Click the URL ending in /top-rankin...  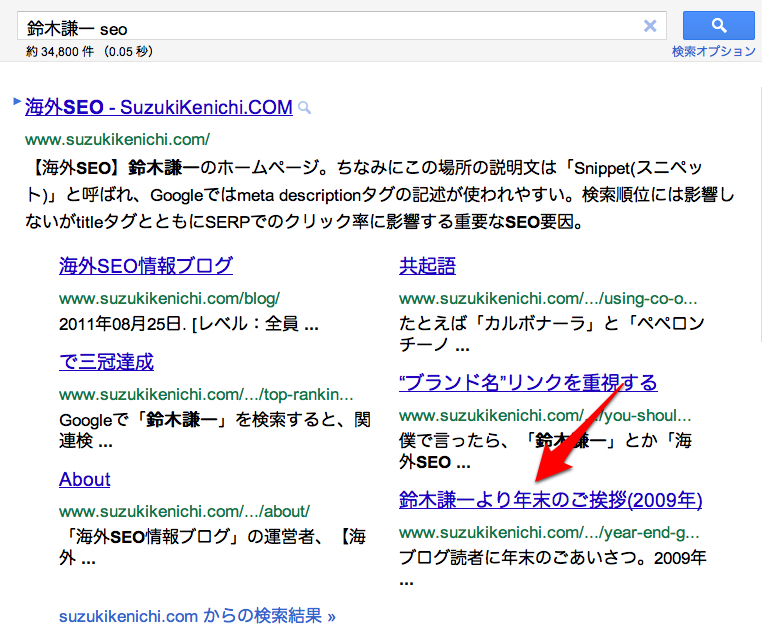pyautogui.click(x=206, y=394)
